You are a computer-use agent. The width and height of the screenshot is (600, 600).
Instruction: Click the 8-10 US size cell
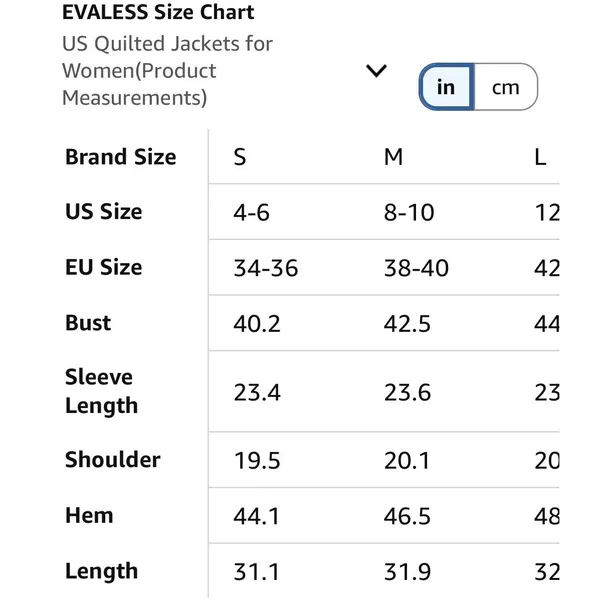[x=409, y=212]
